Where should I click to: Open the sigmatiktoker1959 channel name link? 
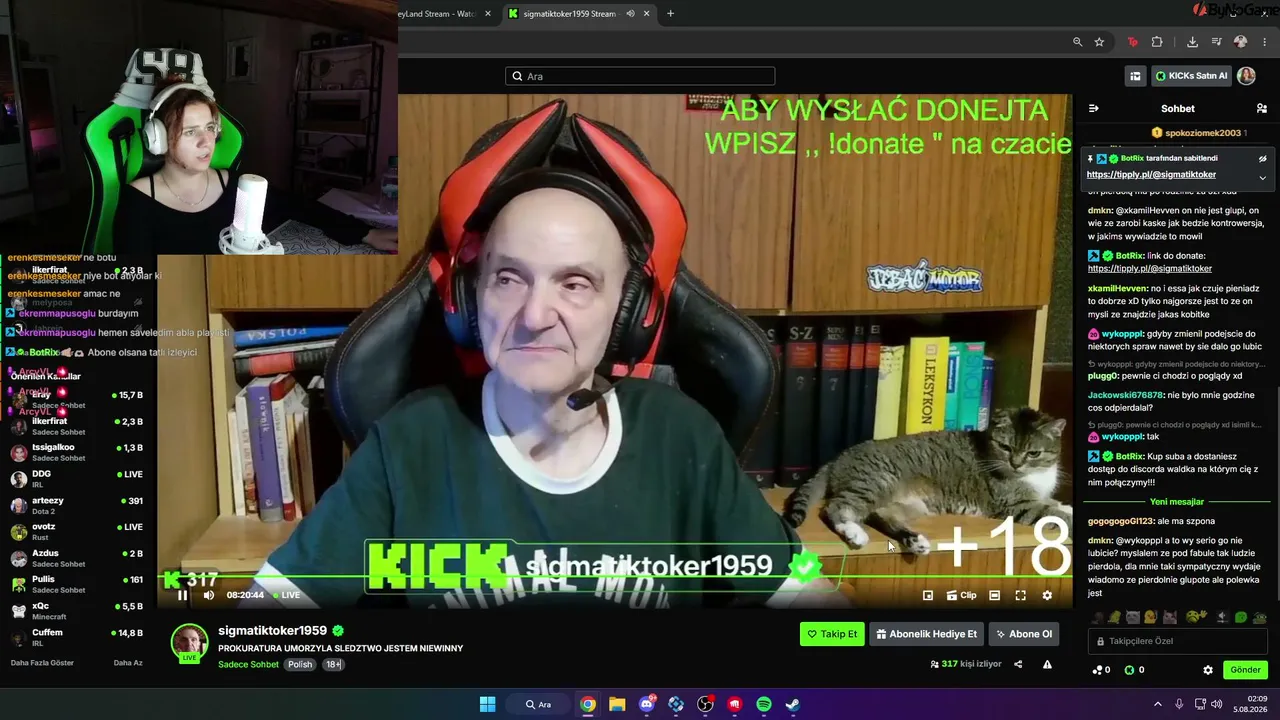click(x=272, y=631)
